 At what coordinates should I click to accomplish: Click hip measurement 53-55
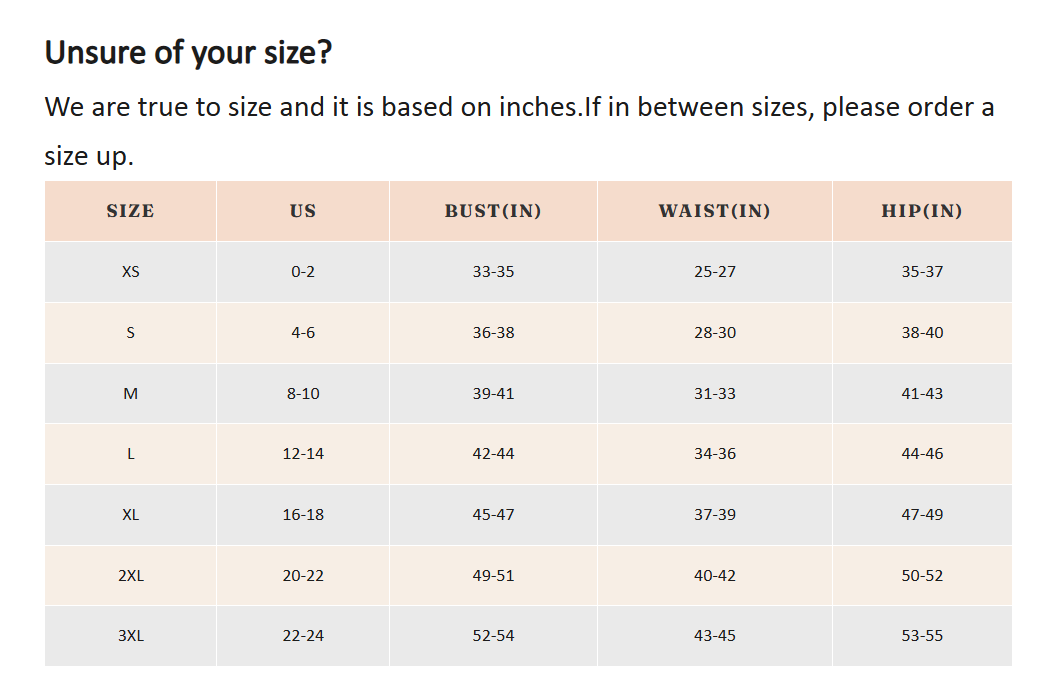tap(921, 636)
